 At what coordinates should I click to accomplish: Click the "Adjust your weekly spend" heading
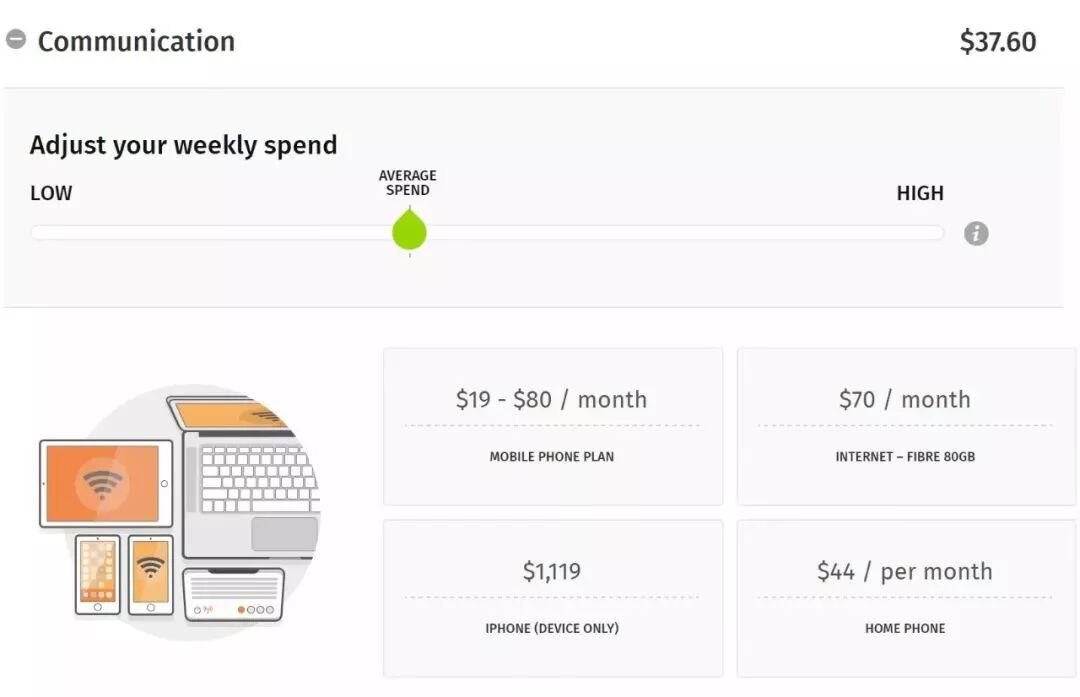tap(183, 145)
